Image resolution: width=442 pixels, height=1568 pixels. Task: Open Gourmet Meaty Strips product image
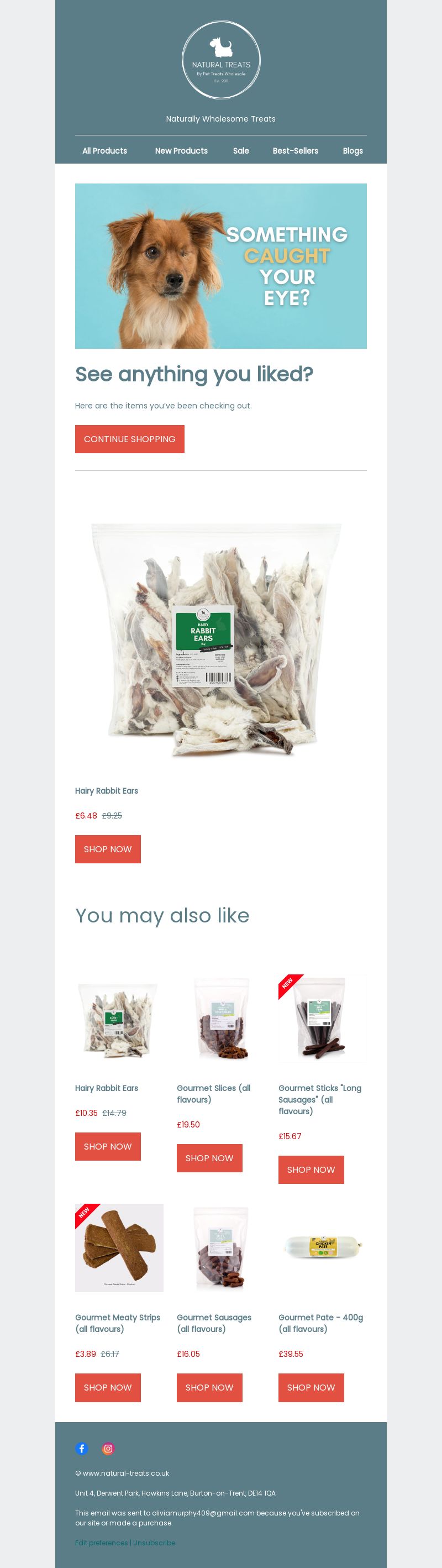pyautogui.click(x=119, y=1247)
